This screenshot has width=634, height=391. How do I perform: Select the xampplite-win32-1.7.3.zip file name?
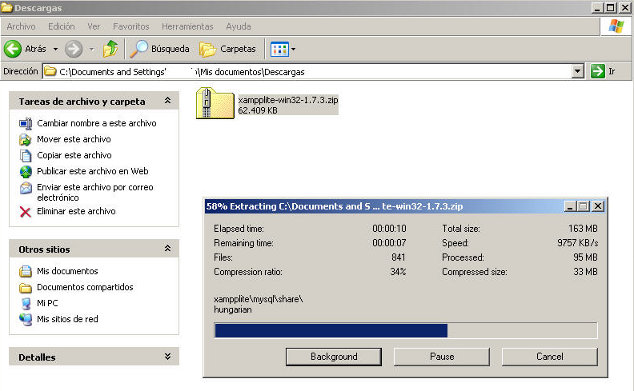(x=288, y=100)
